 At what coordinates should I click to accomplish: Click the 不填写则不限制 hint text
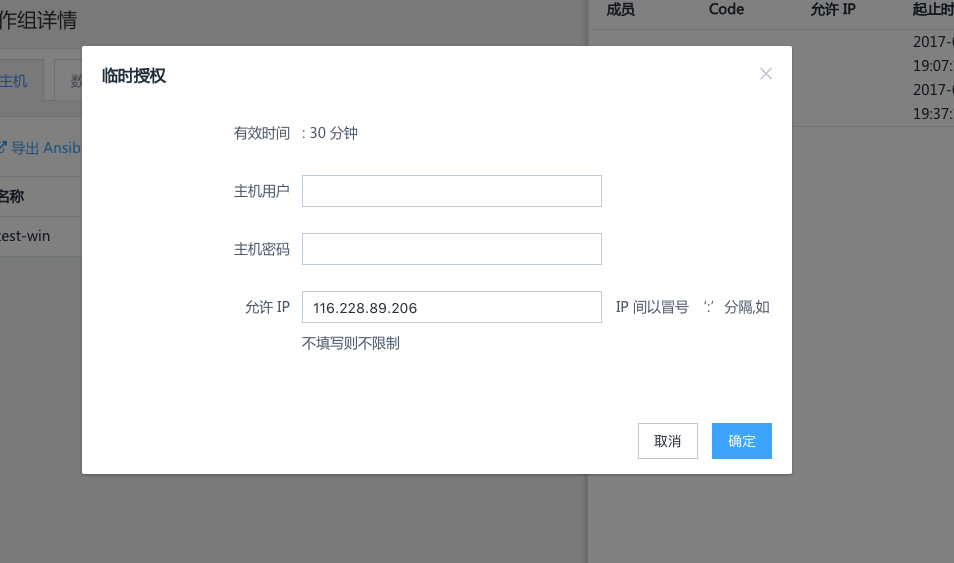[350, 343]
